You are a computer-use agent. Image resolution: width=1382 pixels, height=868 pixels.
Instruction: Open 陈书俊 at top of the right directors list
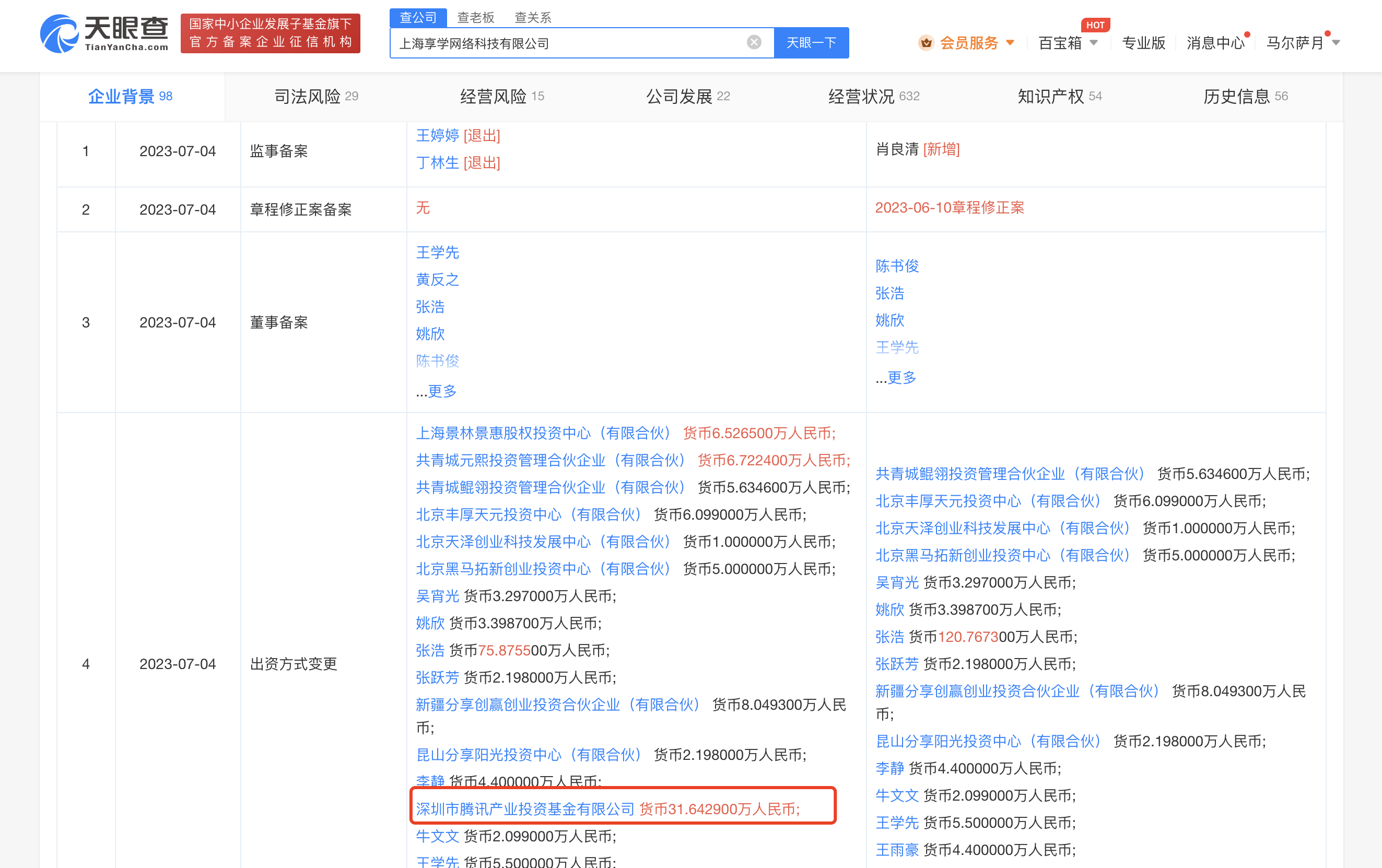[897, 266]
